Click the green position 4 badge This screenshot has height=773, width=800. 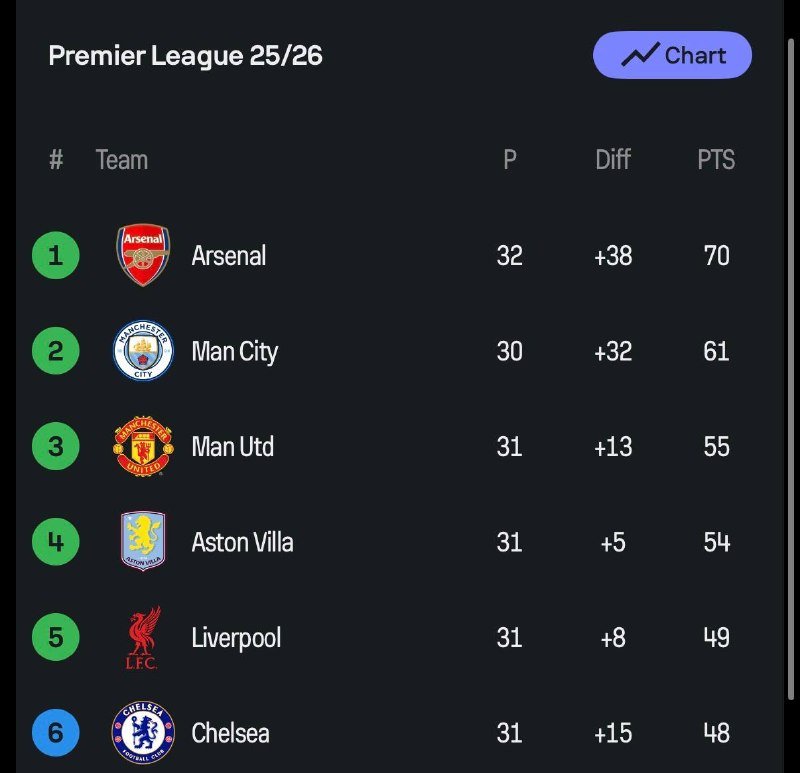coord(55,542)
